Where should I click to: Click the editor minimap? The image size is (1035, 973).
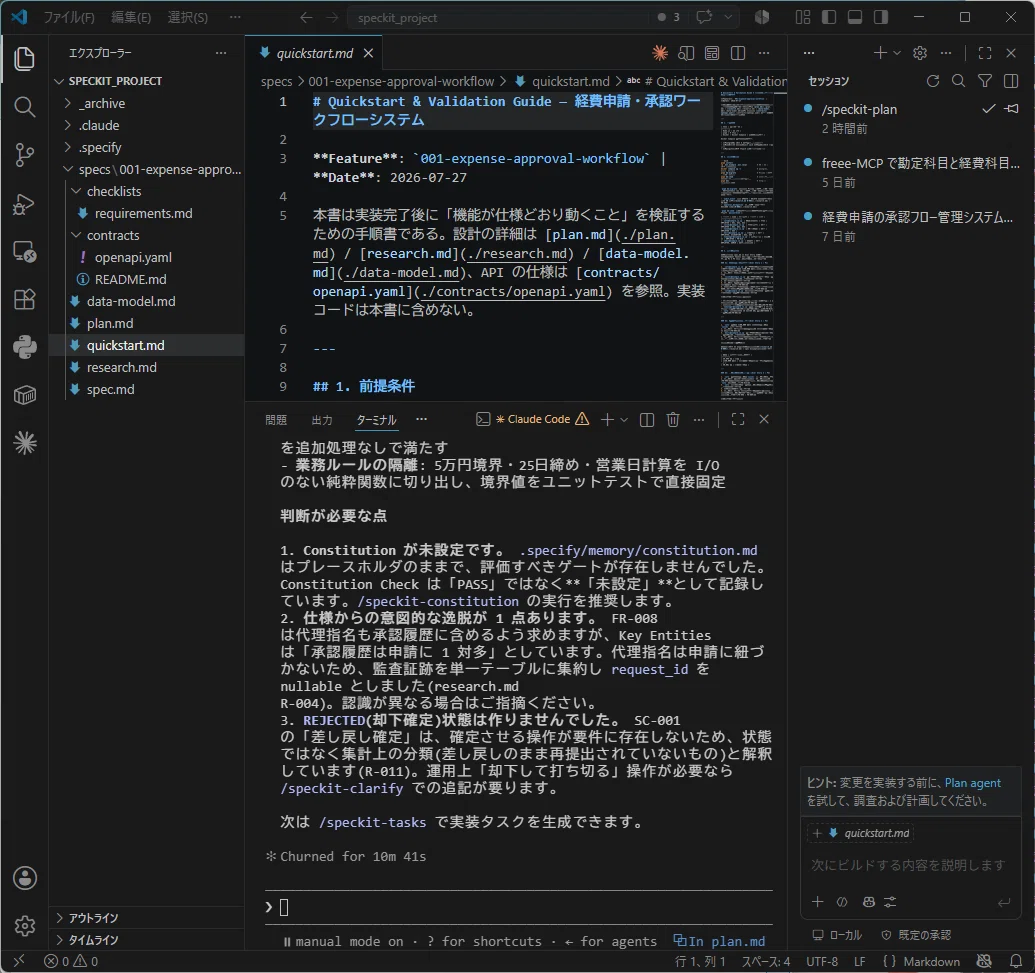pos(747,246)
